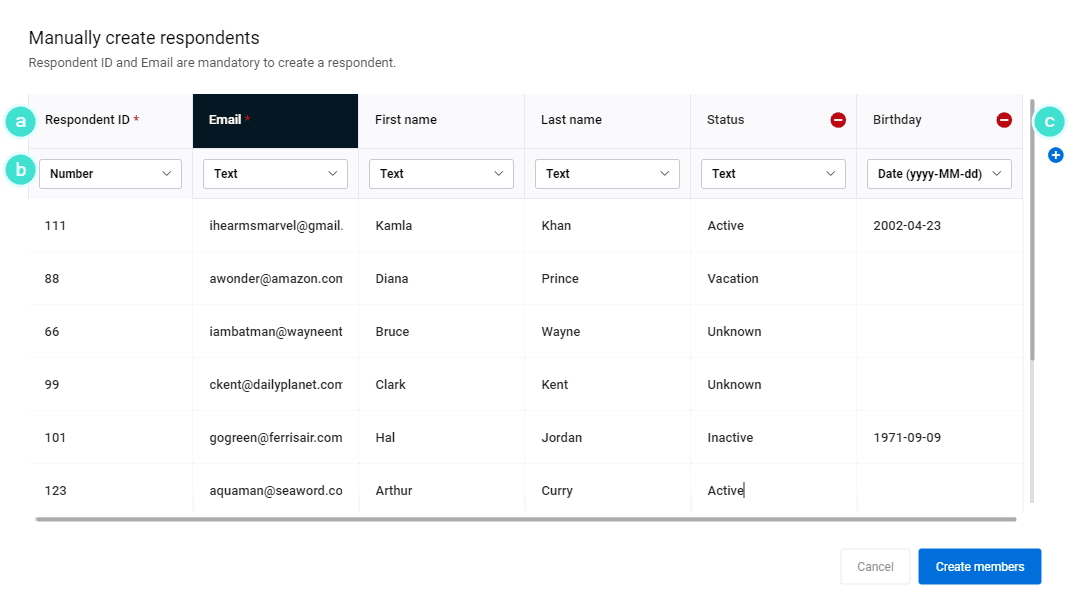Open the Respondent ID Number type dropdown
Image resolution: width=1079 pixels, height=603 pixels.
point(110,173)
